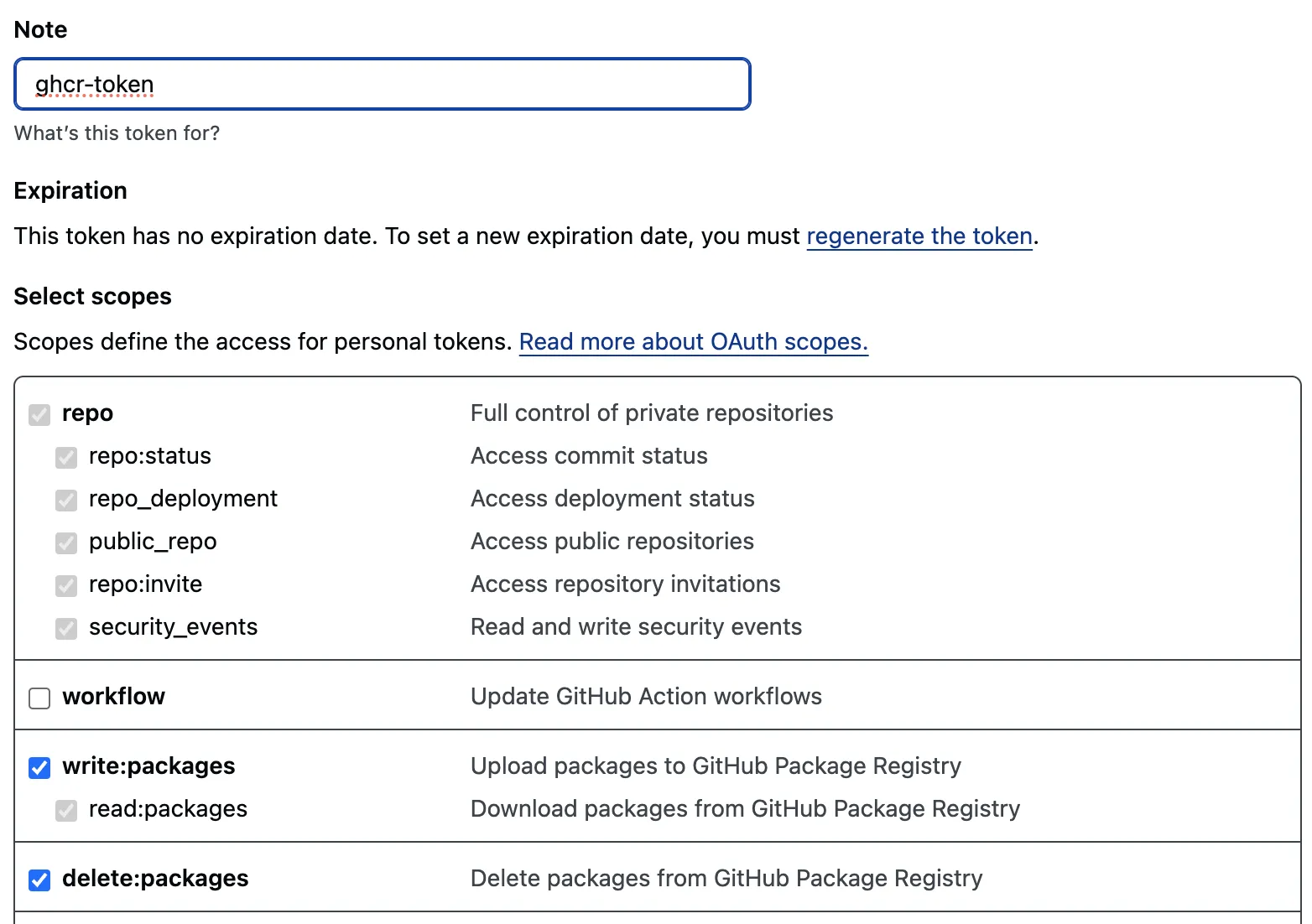This screenshot has width=1312, height=924.
Task: Click the 'Update GitHub Action workflows' description
Action: click(x=646, y=697)
